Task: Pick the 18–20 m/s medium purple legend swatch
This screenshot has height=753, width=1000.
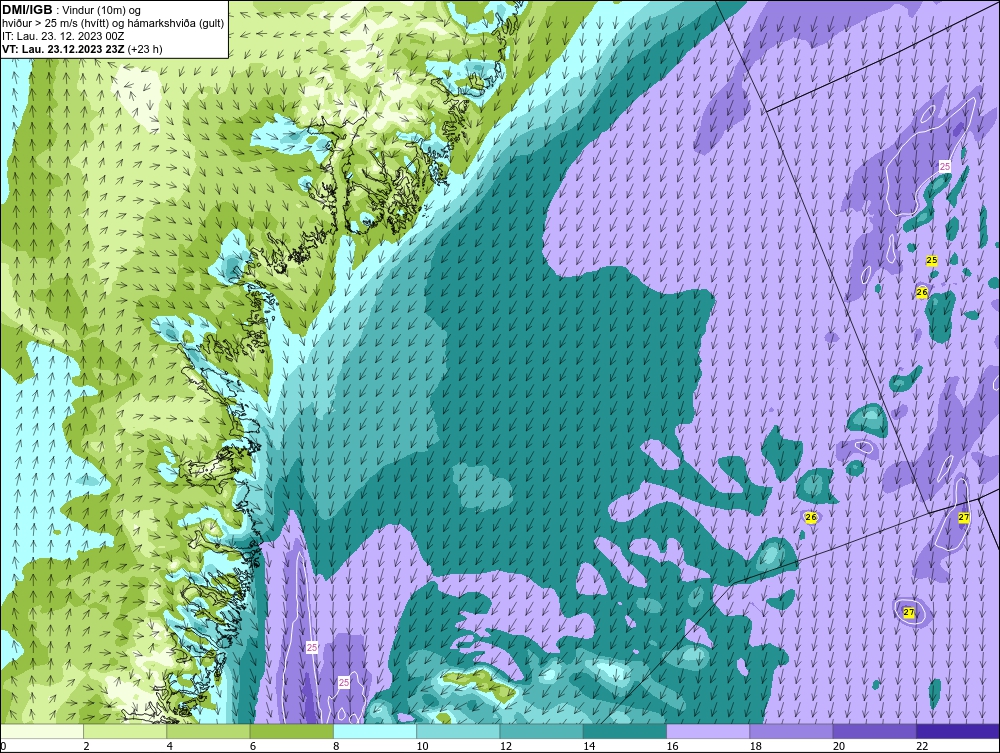Action: pyautogui.click(x=791, y=731)
